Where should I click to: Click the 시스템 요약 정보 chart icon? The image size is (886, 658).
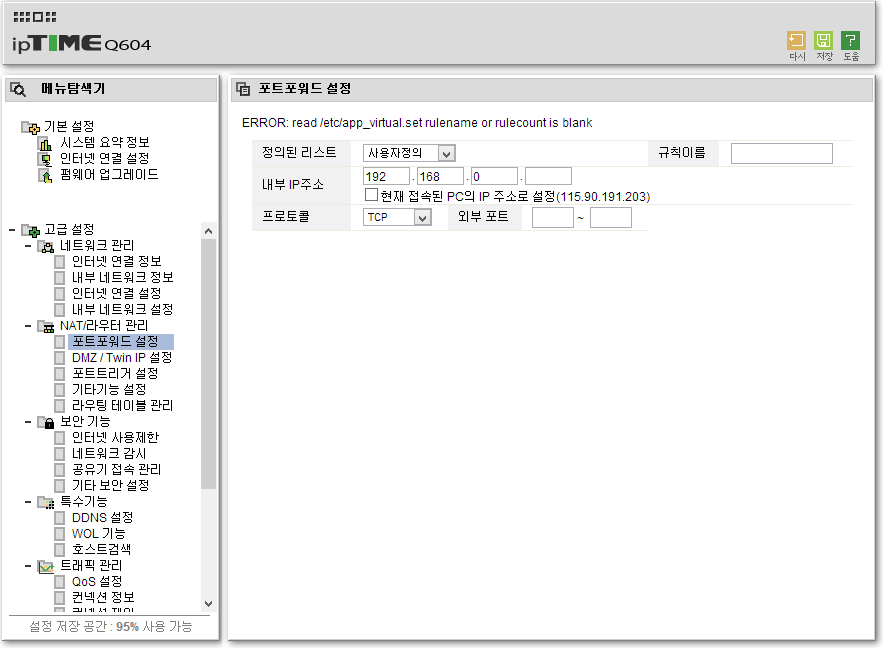pos(45,144)
